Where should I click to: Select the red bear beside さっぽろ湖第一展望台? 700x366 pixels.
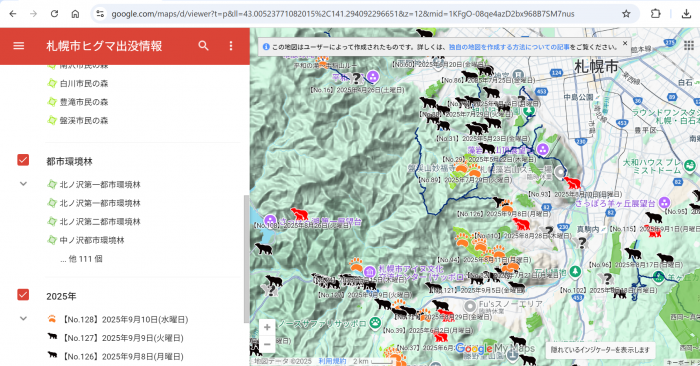(300, 214)
